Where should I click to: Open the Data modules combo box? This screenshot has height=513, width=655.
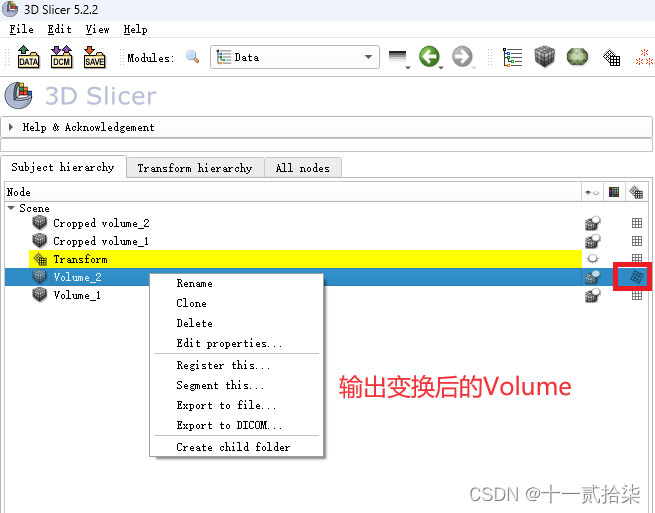pos(294,57)
